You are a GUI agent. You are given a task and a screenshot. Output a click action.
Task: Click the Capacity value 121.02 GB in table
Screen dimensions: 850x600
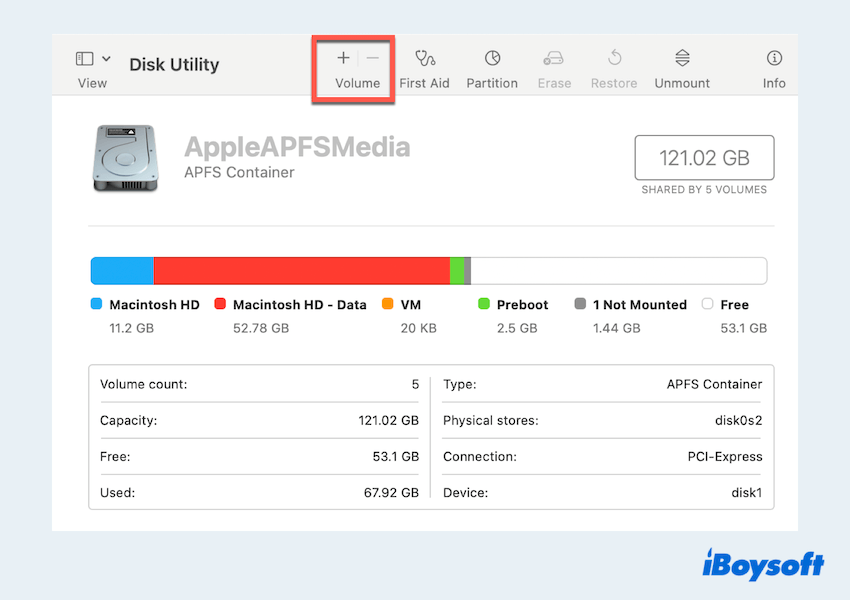pos(389,421)
